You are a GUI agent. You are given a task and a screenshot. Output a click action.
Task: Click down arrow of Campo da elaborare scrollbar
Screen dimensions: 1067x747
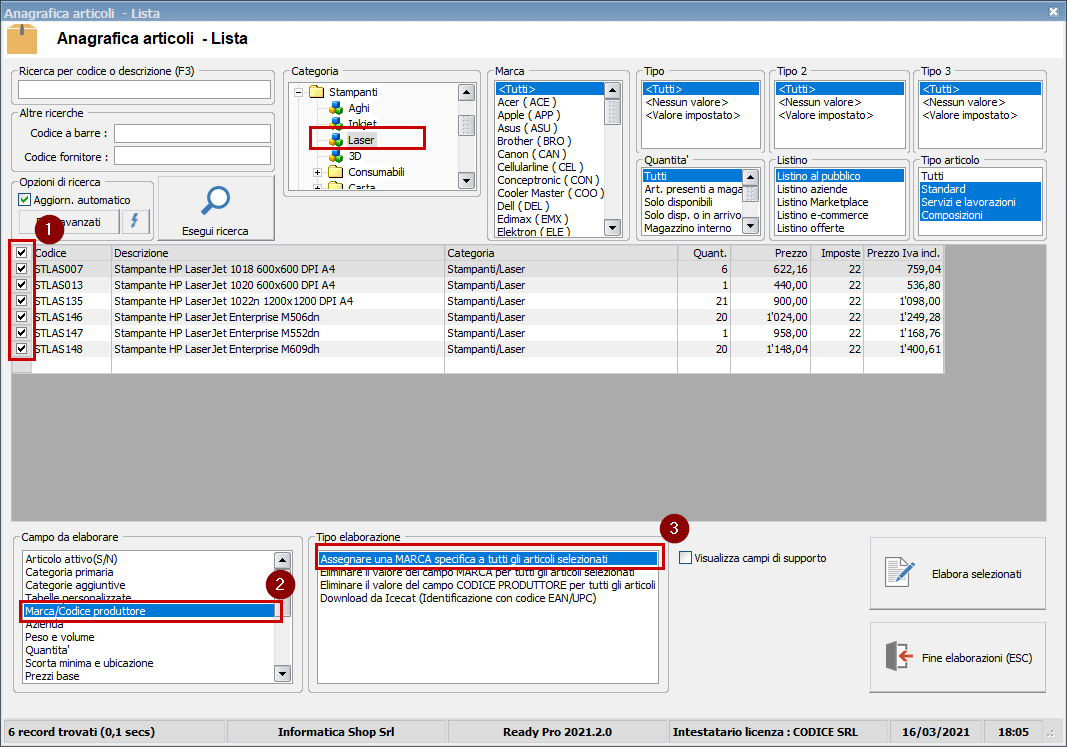coord(282,674)
